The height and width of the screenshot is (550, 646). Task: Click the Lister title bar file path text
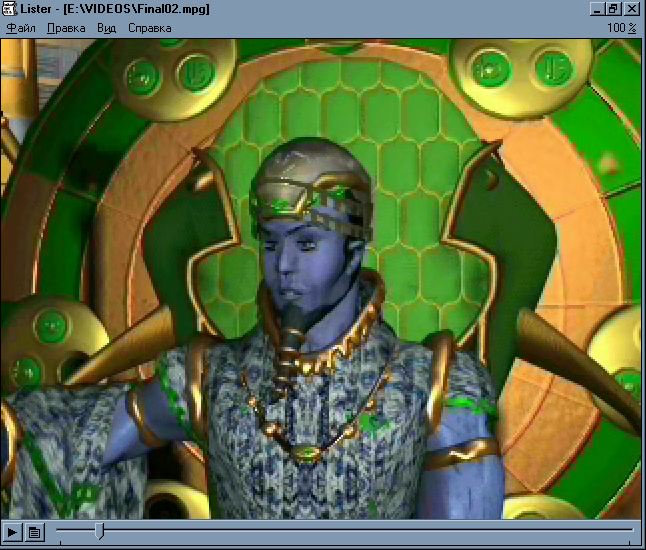pyautogui.click(x=136, y=9)
